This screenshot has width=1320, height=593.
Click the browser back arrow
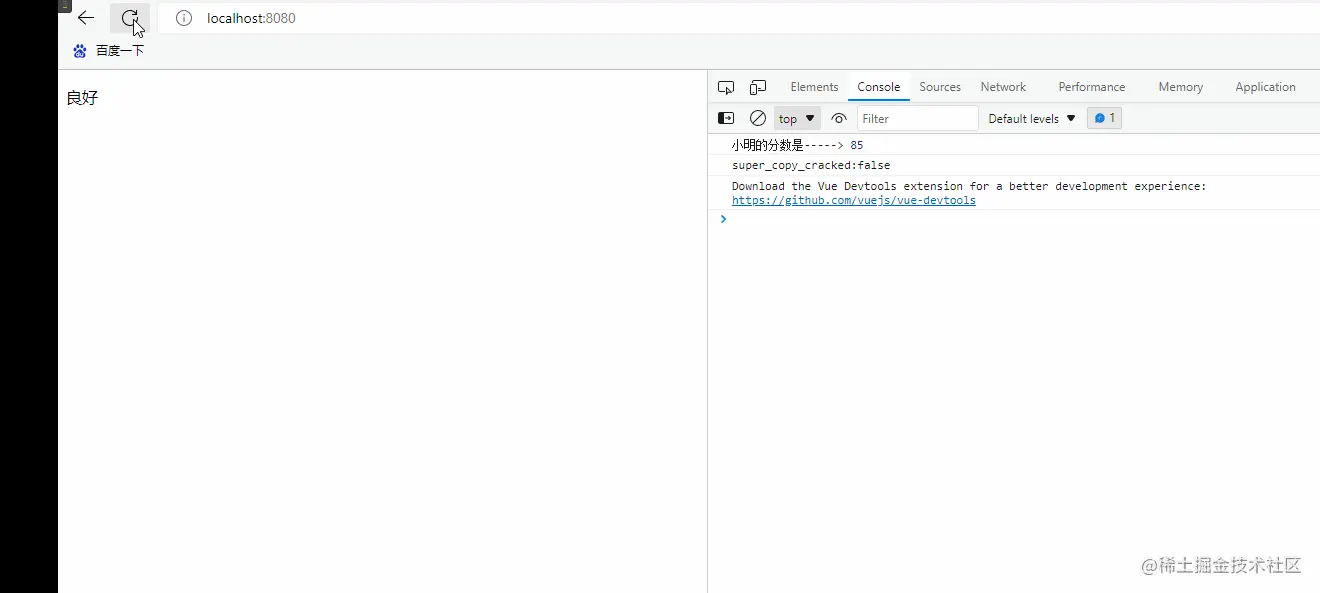(86, 18)
